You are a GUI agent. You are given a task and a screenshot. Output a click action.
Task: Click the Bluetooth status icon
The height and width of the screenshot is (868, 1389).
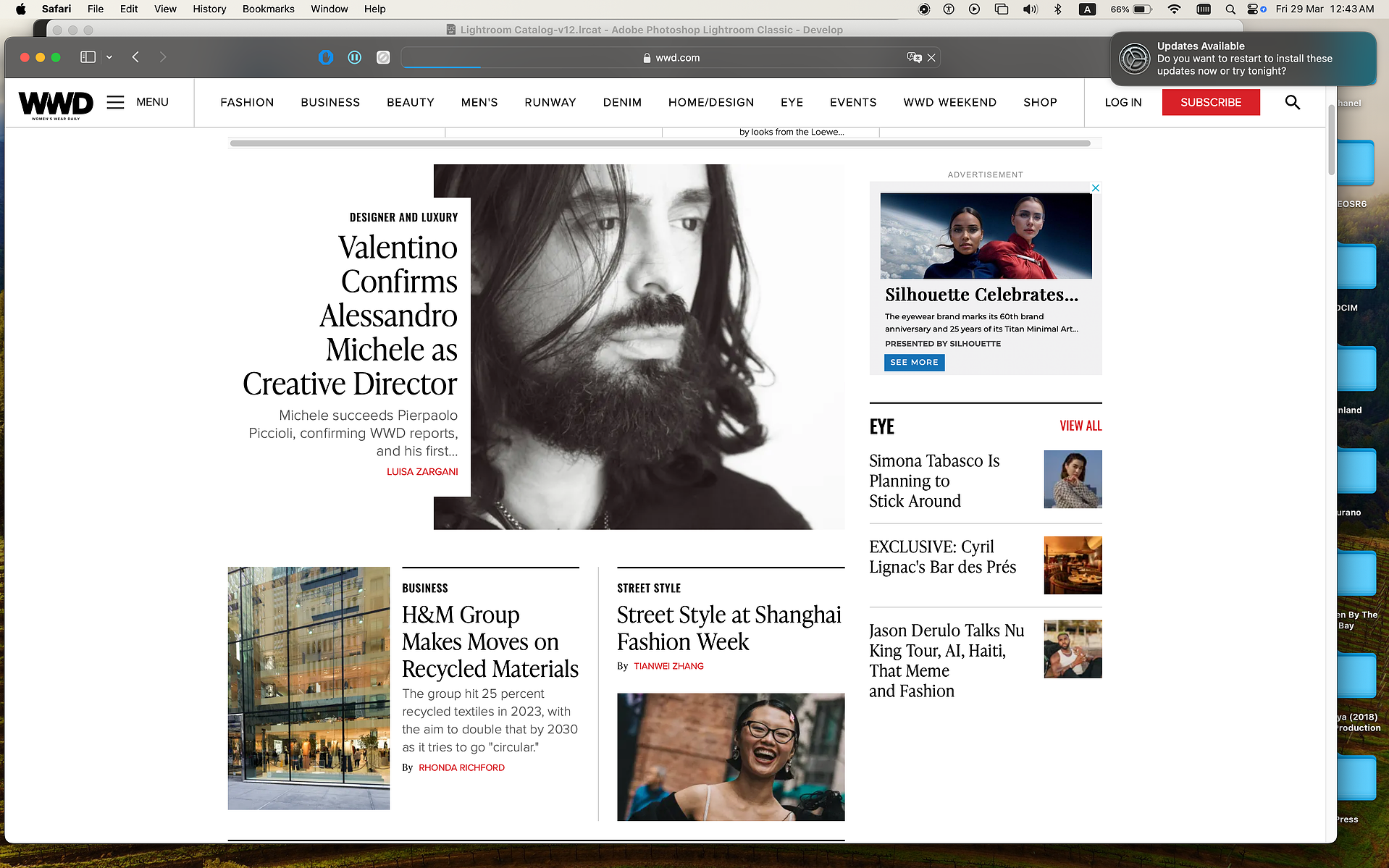(1057, 9)
